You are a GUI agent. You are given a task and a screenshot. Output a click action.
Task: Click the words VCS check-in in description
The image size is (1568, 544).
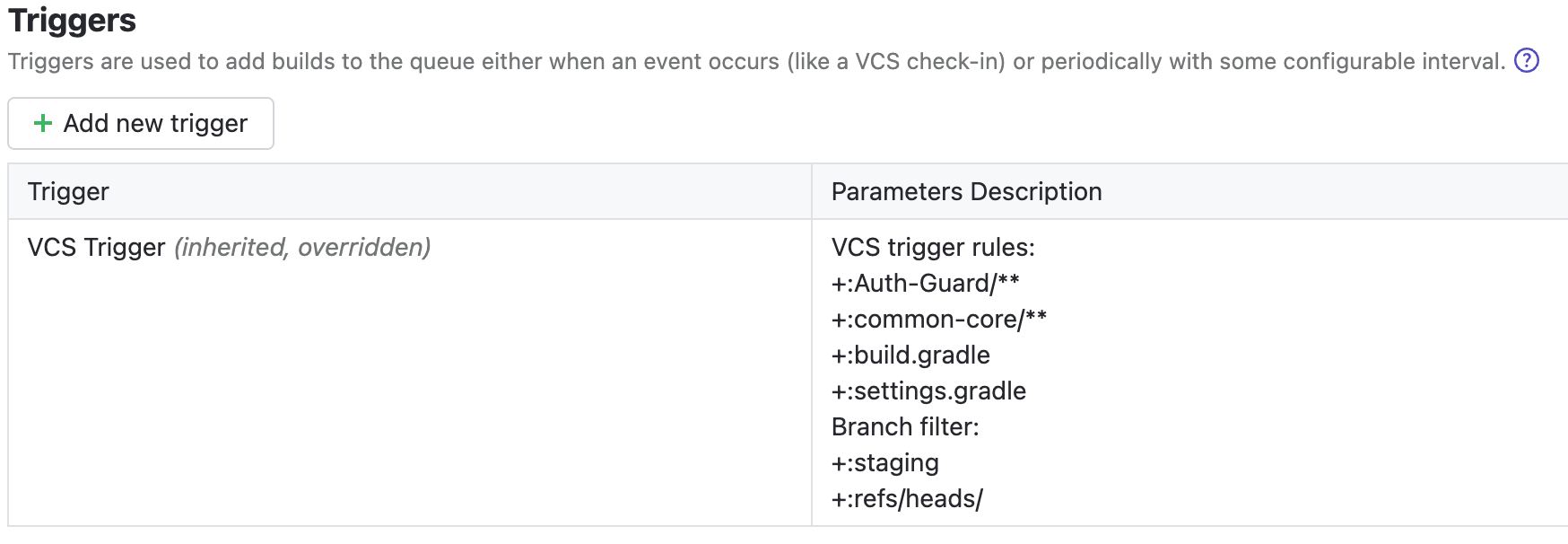929,61
